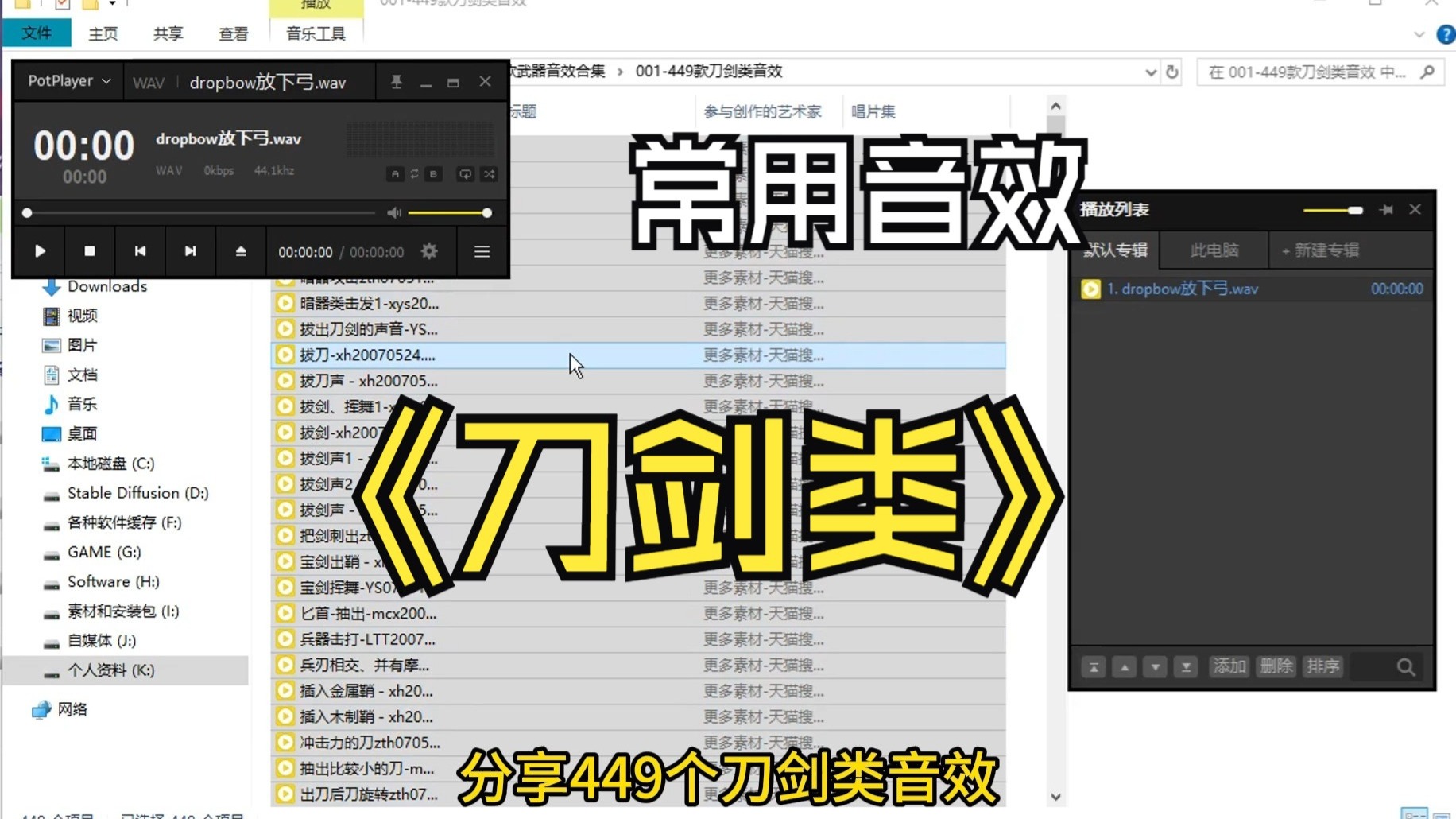
Task: Pin PotPlayer window on top
Action: click(396, 82)
